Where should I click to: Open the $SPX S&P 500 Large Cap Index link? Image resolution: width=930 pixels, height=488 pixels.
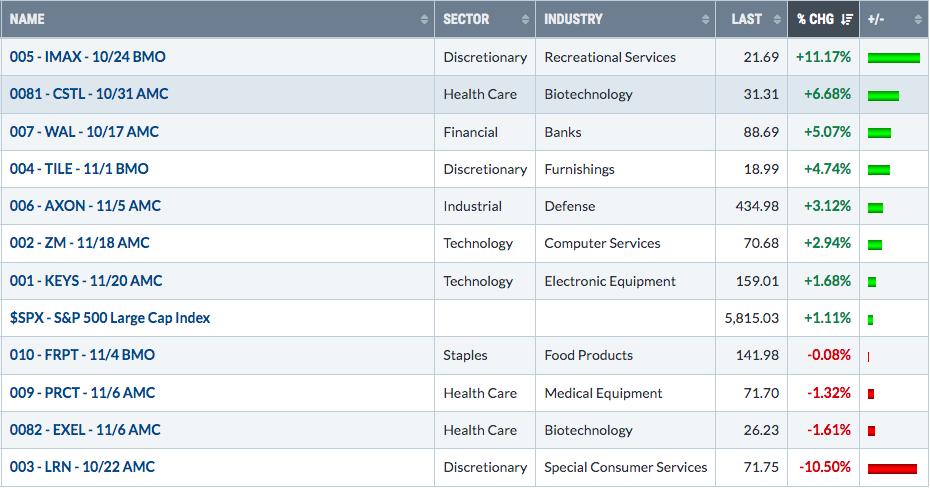[110, 318]
